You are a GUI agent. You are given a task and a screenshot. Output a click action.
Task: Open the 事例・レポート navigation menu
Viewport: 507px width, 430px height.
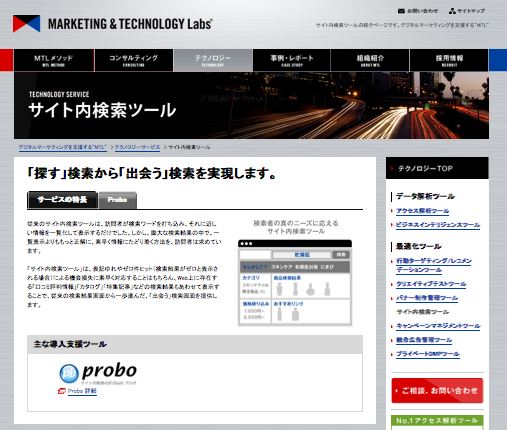pyautogui.click(x=292, y=60)
